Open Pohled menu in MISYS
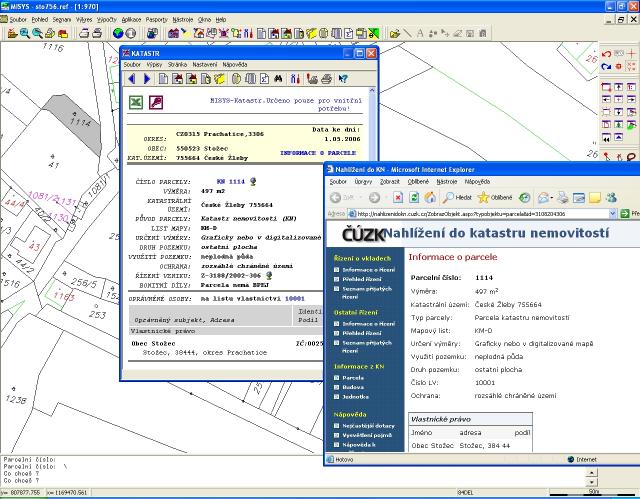This screenshot has width=640, height=499. tap(40, 19)
